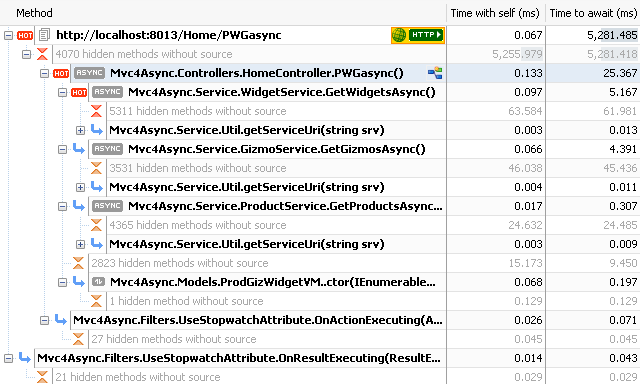The width and height of the screenshot is (640, 384).
Task: Collapse the GizmoService.GetGizmosAsync() node
Action: click(x=62, y=149)
